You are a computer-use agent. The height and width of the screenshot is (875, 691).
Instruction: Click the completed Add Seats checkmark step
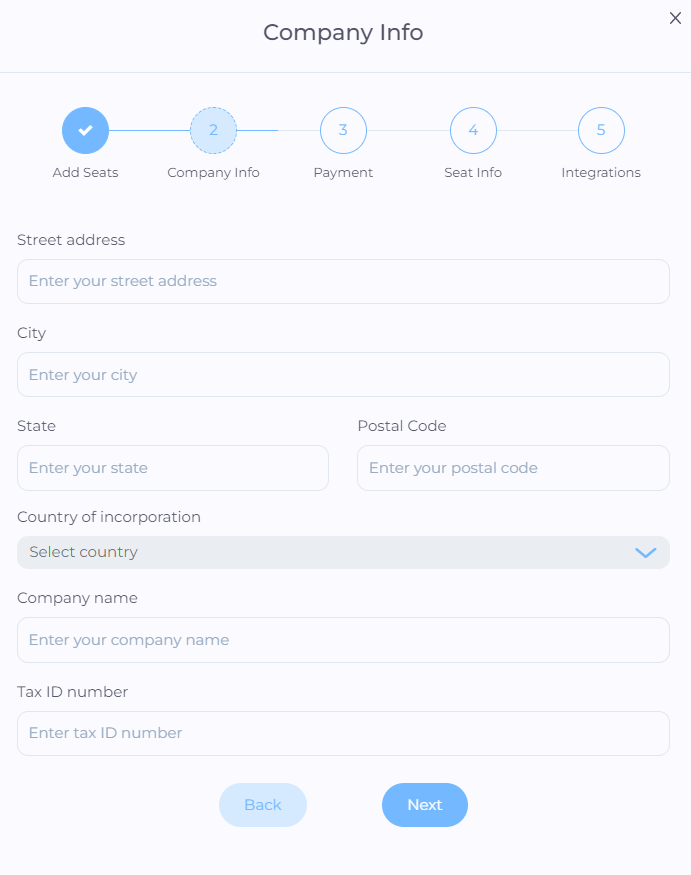point(85,131)
